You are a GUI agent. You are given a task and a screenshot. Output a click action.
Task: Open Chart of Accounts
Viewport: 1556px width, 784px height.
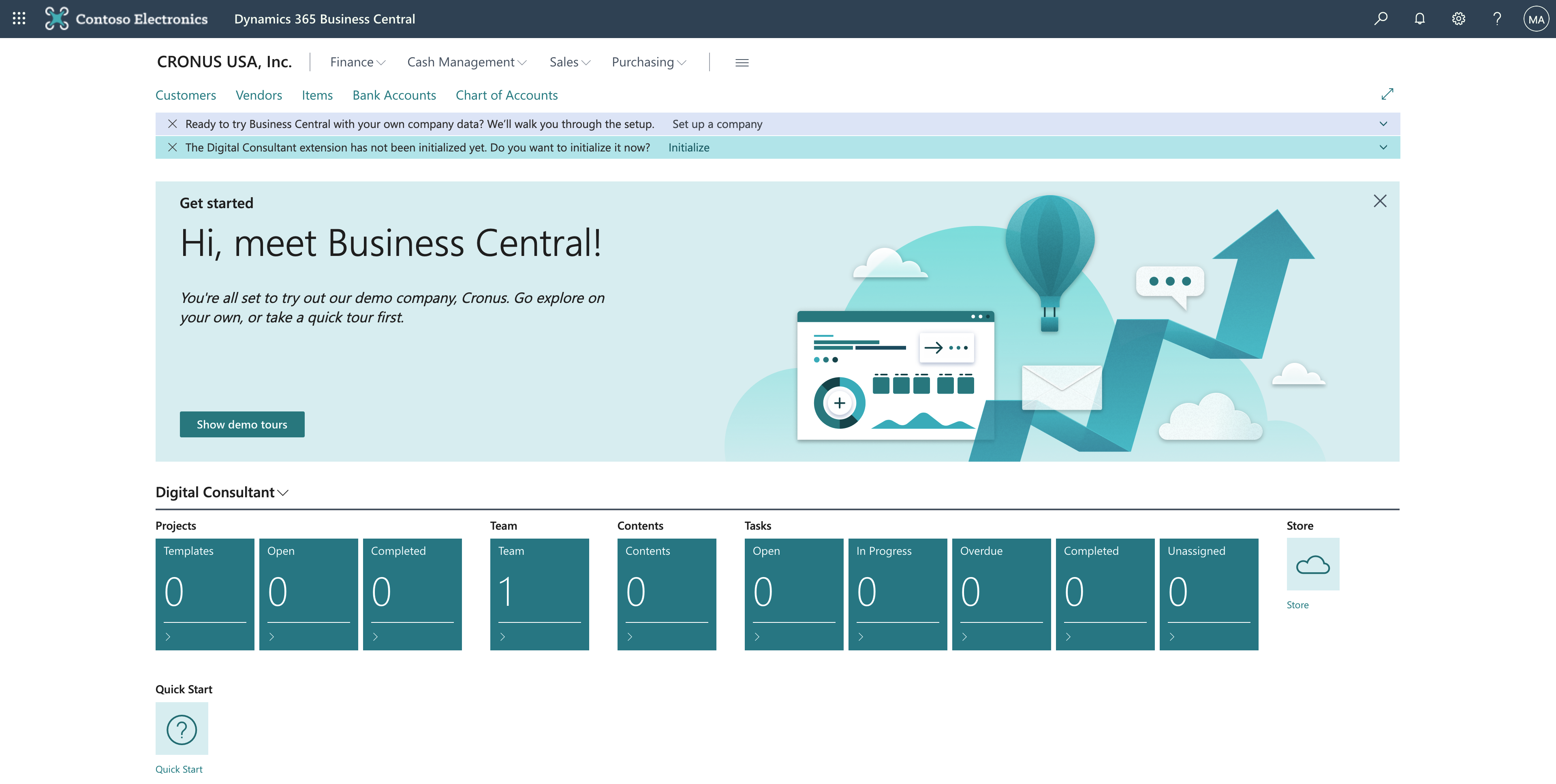pos(506,95)
